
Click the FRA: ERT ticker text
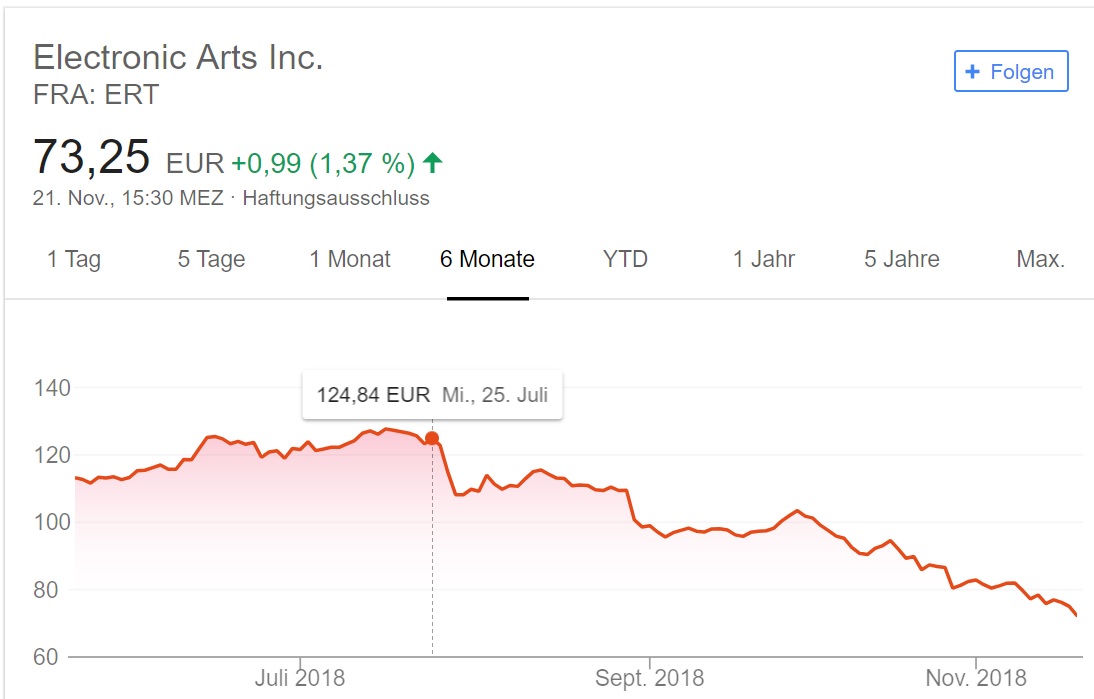(96, 94)
